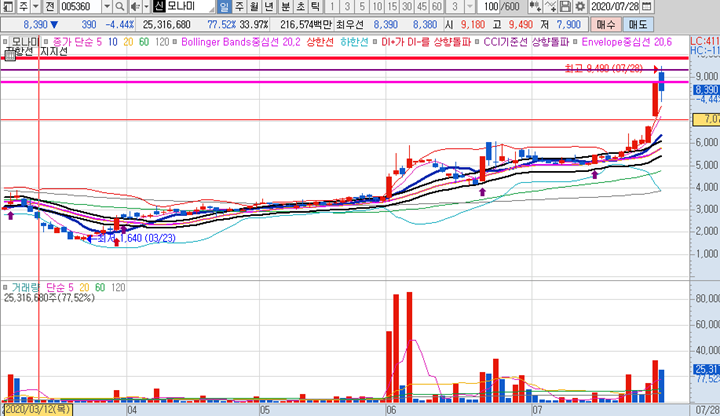720x416 pixels.
Task: Click the speaker sound icon
Action: point(135,6)
